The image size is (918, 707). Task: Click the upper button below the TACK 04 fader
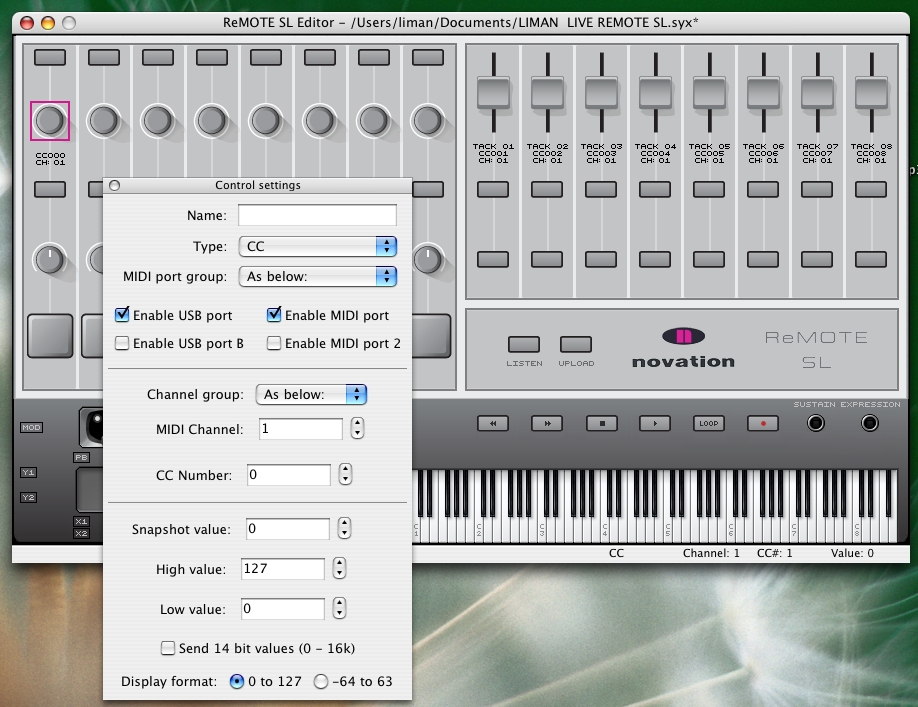pos(655,190)
